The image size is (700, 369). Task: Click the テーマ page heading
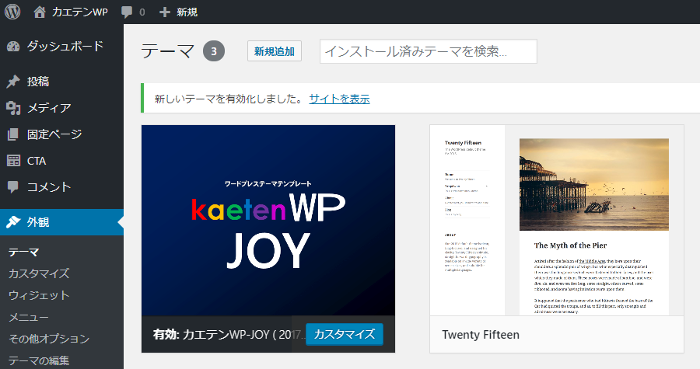pyautogui.click(x=168, y=51)
